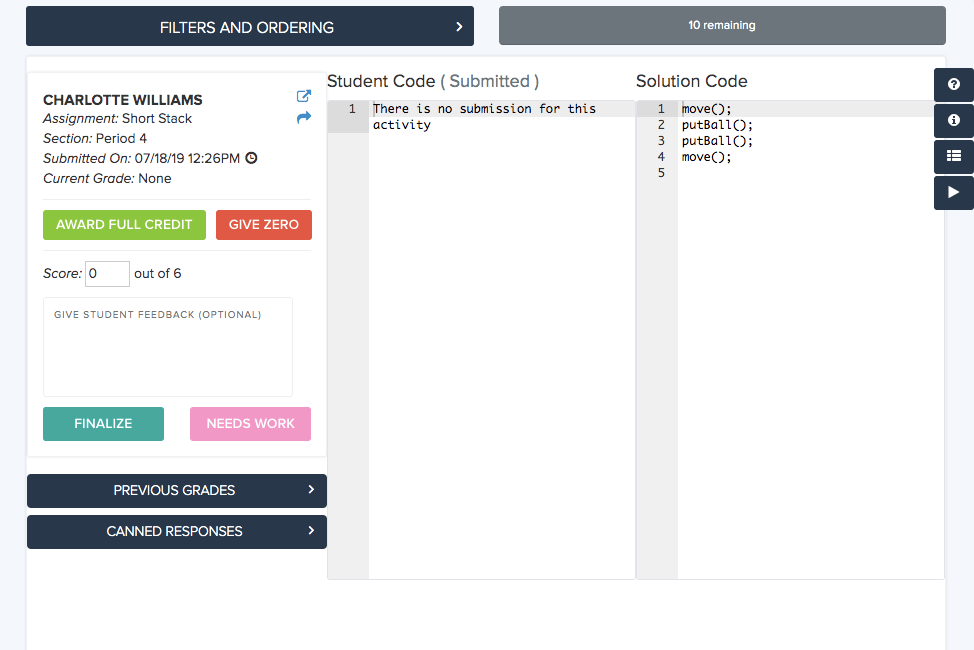Viewport: 974px width, 650px height.
Task: Open the Canned Responses panel
Action: coord(176,532)
